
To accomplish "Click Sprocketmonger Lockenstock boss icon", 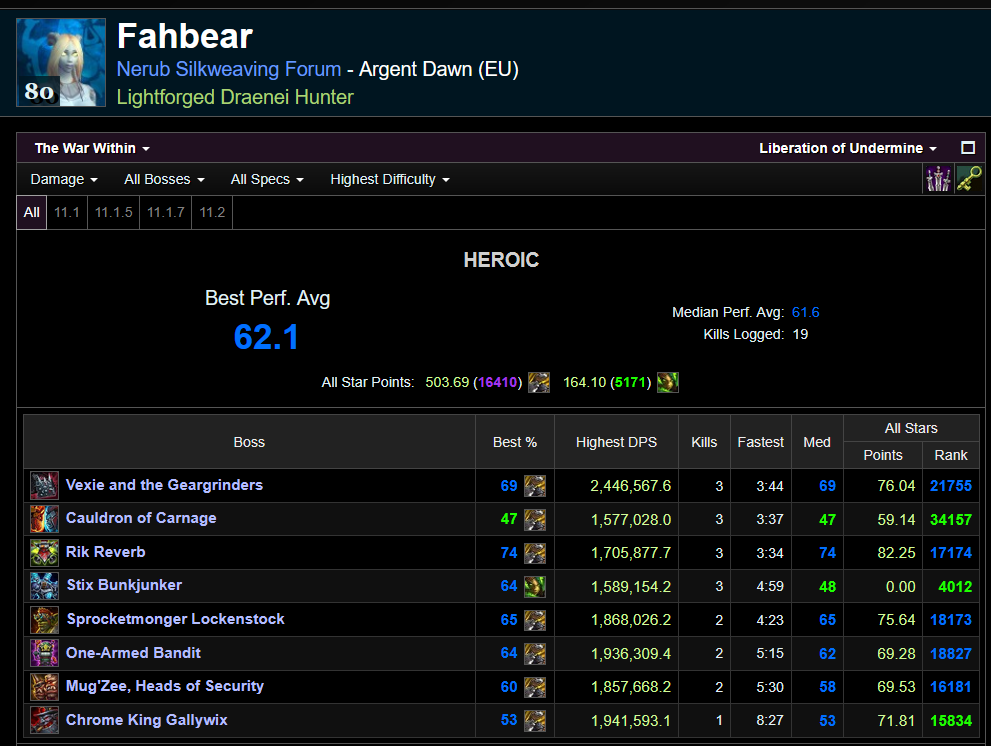I will pos(44,620).
